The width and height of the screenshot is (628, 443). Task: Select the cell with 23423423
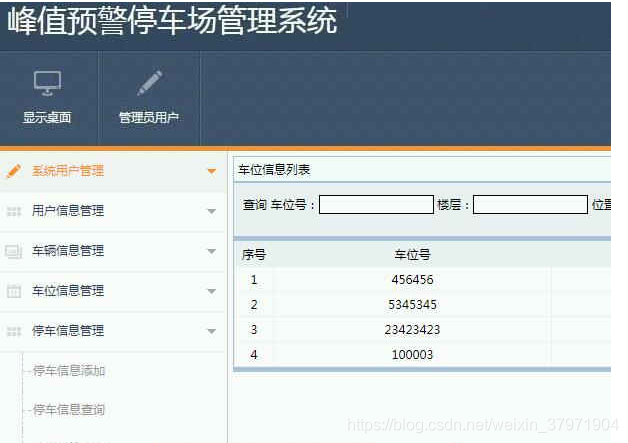pos(412,330)
